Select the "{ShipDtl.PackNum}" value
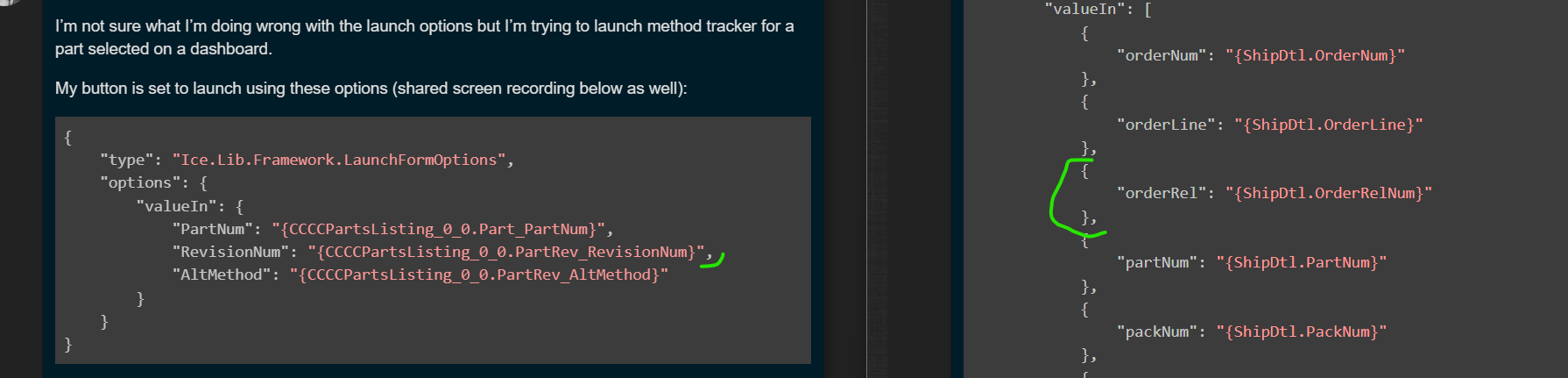The image size is (1568, 378). [1302, 332]
